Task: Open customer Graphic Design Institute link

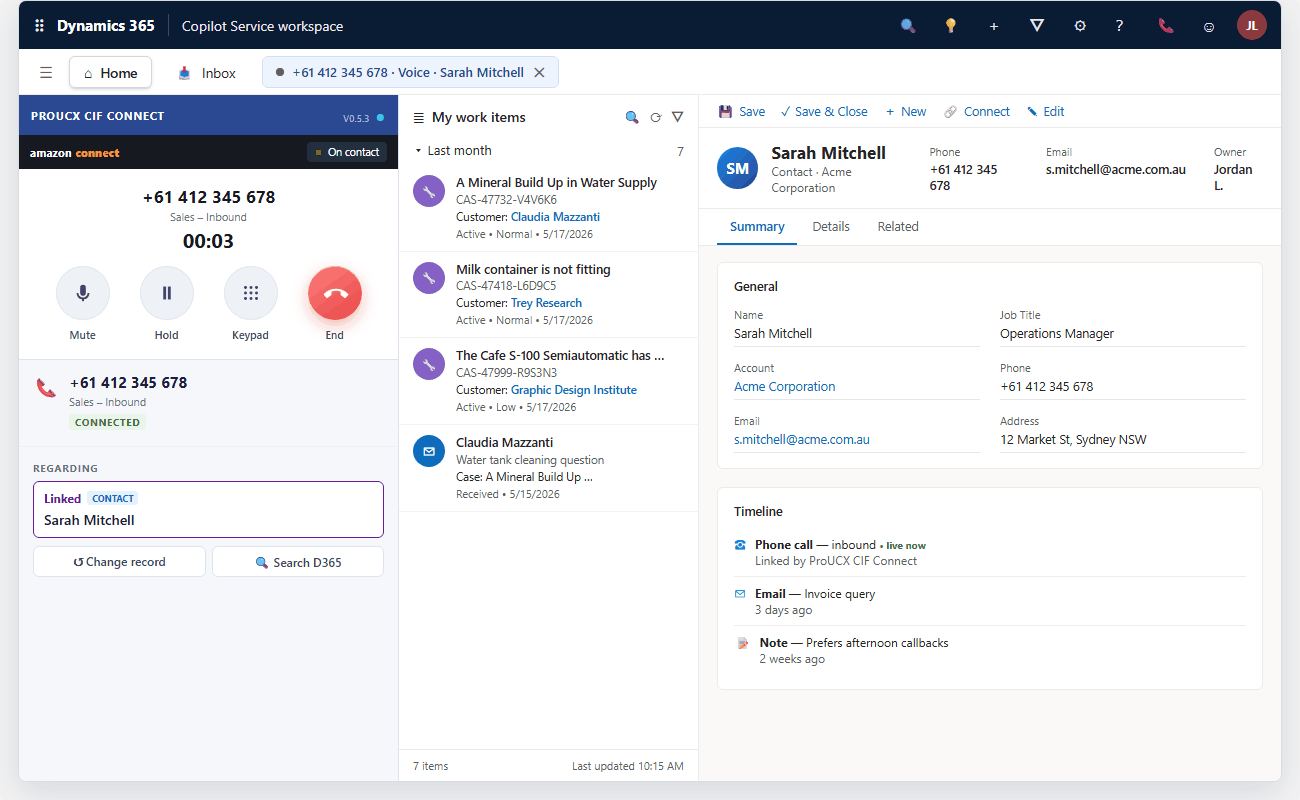Action: coord(574,390)
